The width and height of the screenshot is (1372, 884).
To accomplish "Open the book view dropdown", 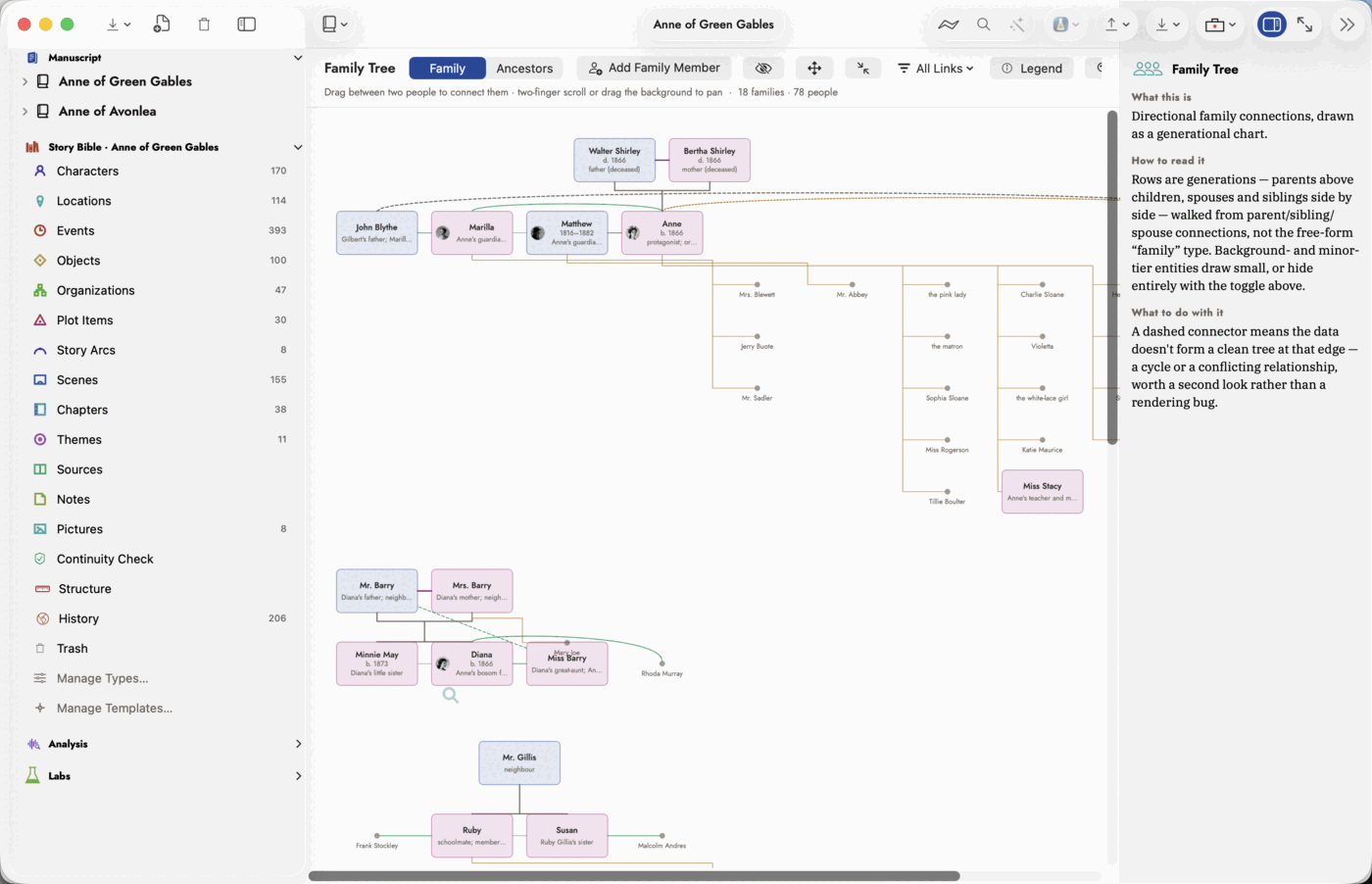I will coord(335,25).
